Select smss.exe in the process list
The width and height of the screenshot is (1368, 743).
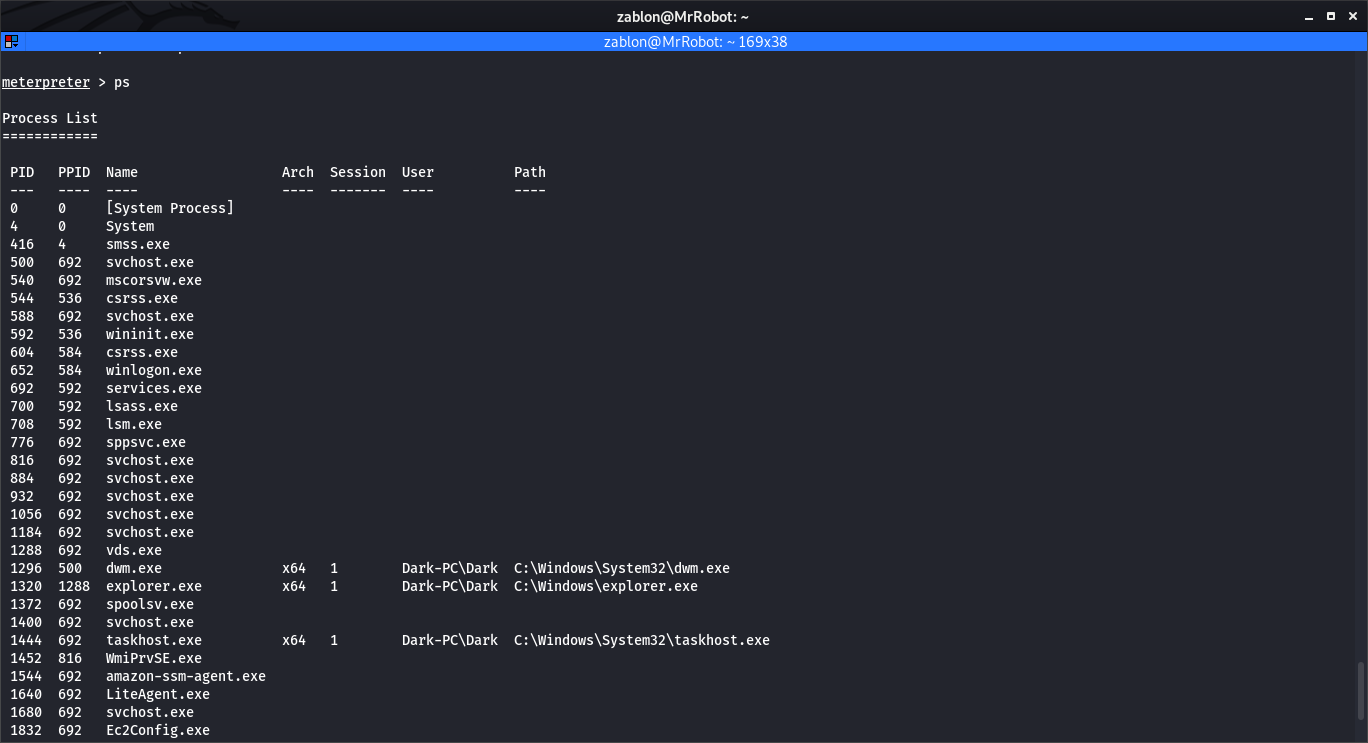pos(138,244)
